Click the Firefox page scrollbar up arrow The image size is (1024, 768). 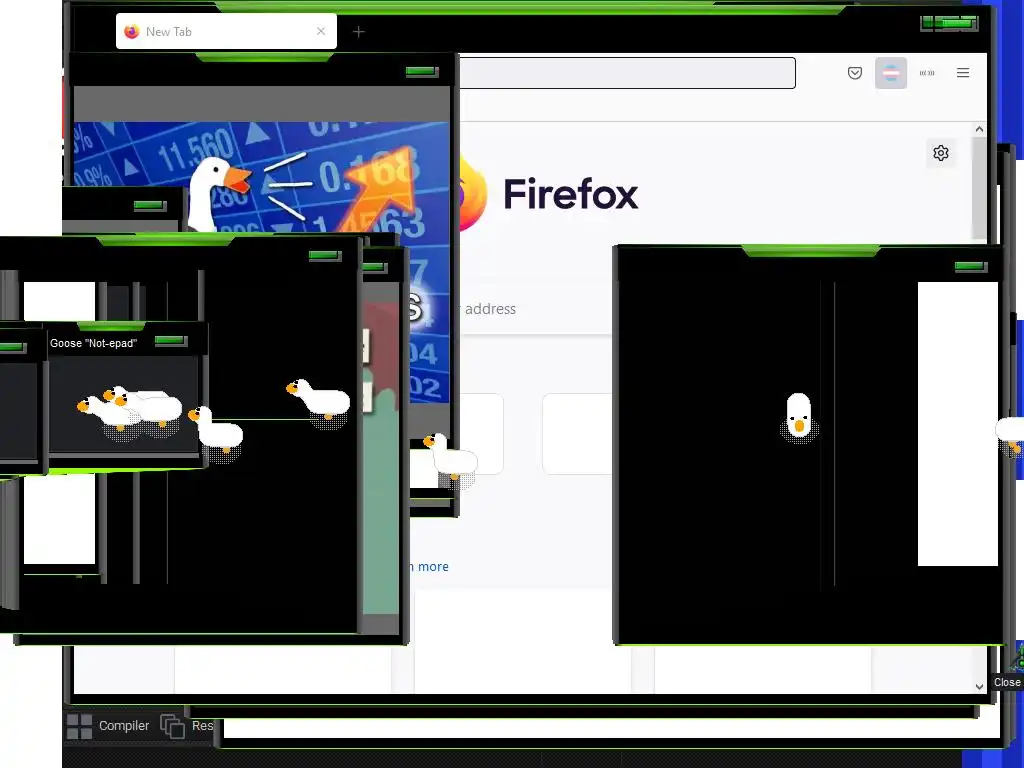tap(979, 129)
